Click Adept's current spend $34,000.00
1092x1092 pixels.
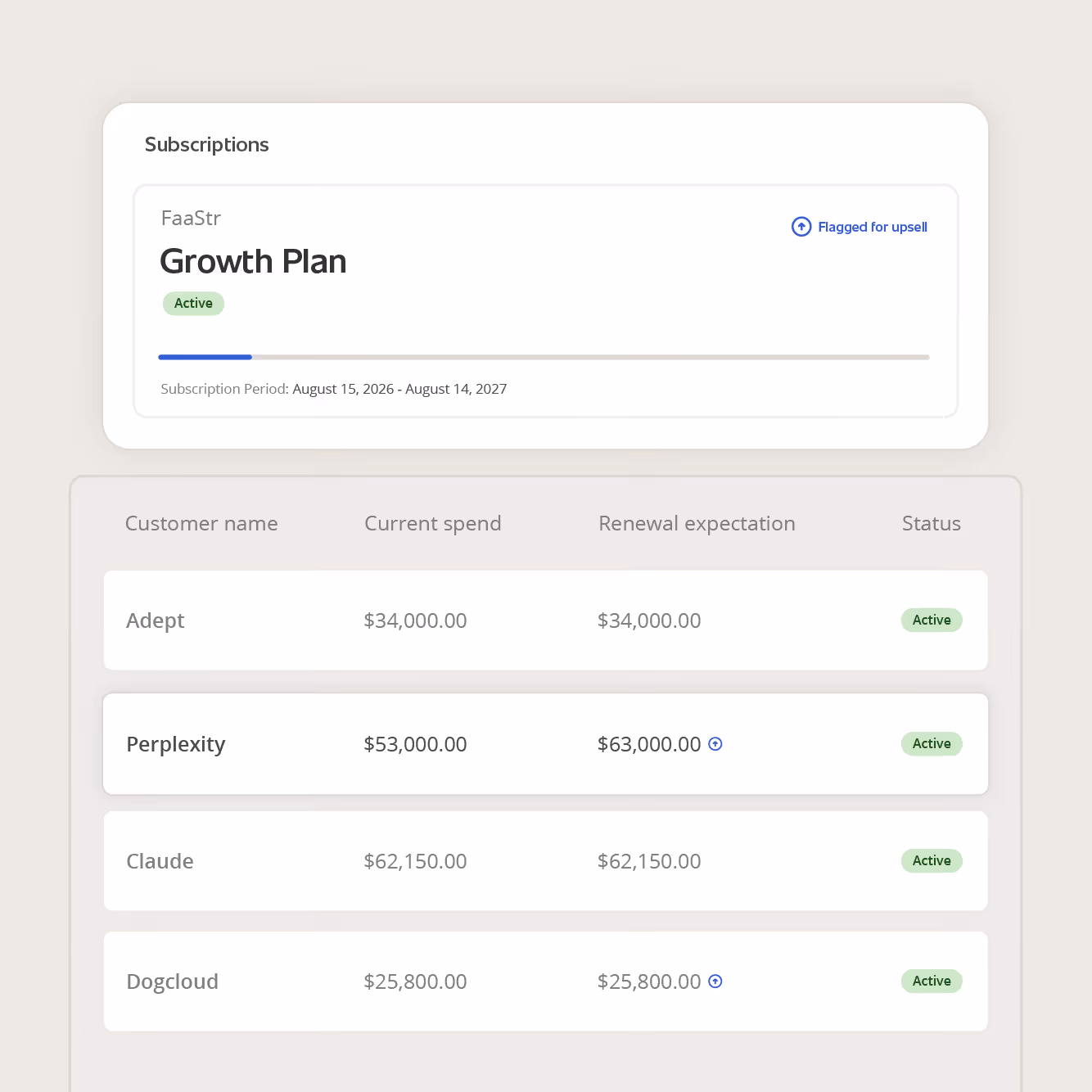click(415, 620)
